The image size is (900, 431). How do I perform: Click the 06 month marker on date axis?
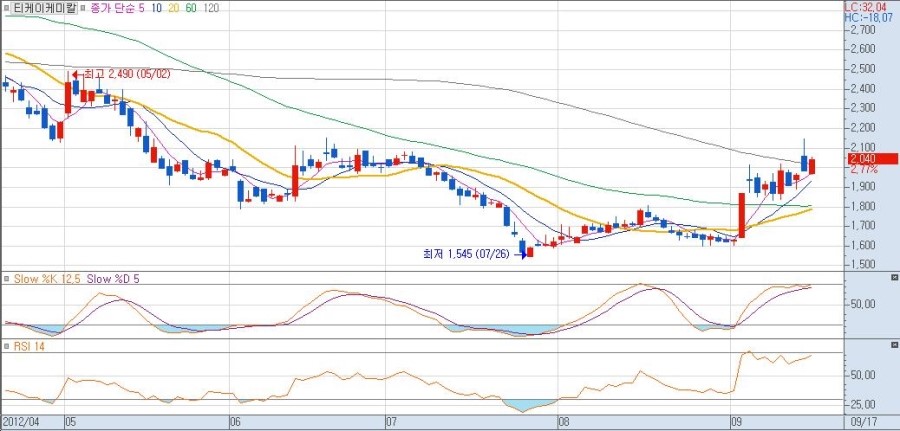click(x=235, y=422)
